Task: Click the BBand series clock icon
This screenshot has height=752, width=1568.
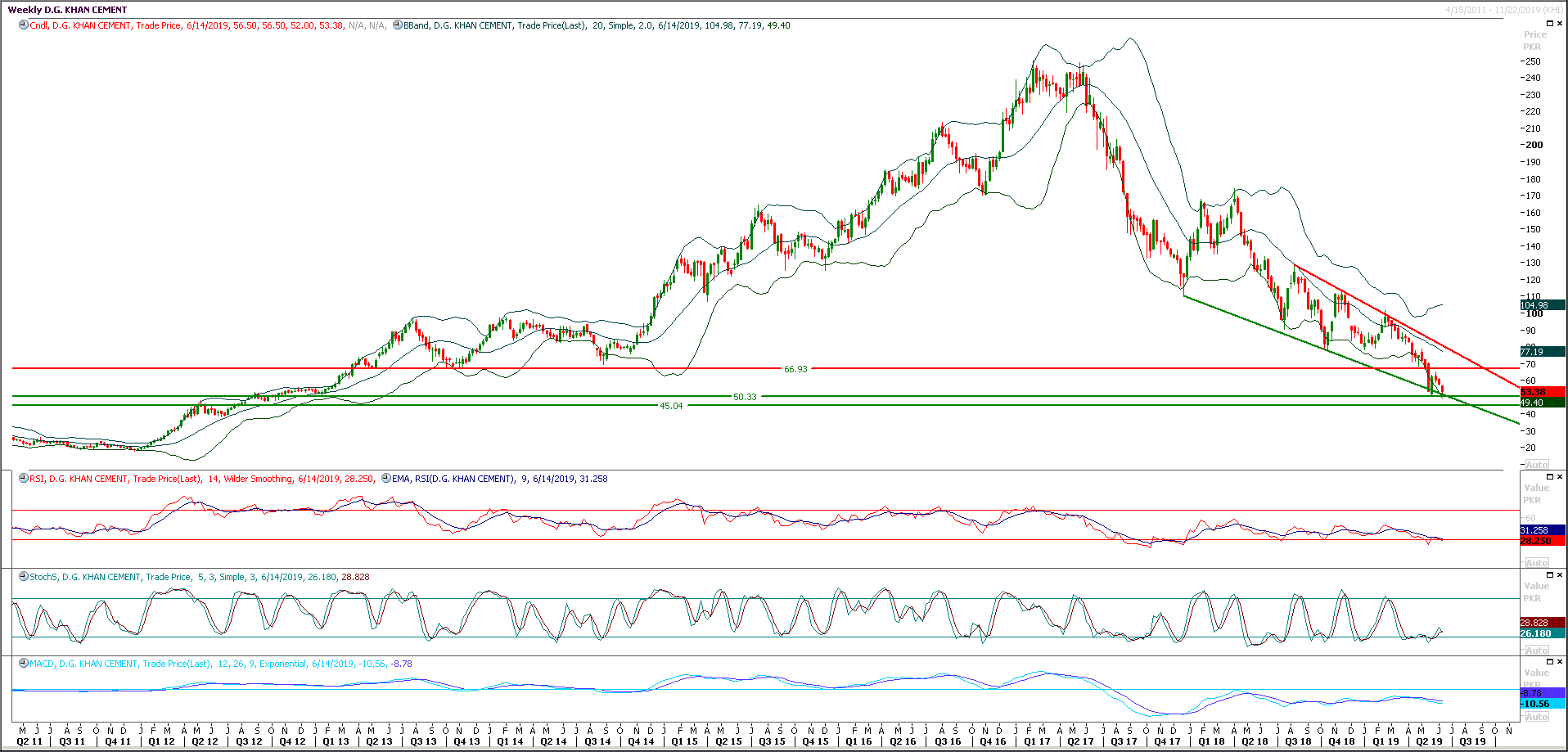Action: (398, 25)
